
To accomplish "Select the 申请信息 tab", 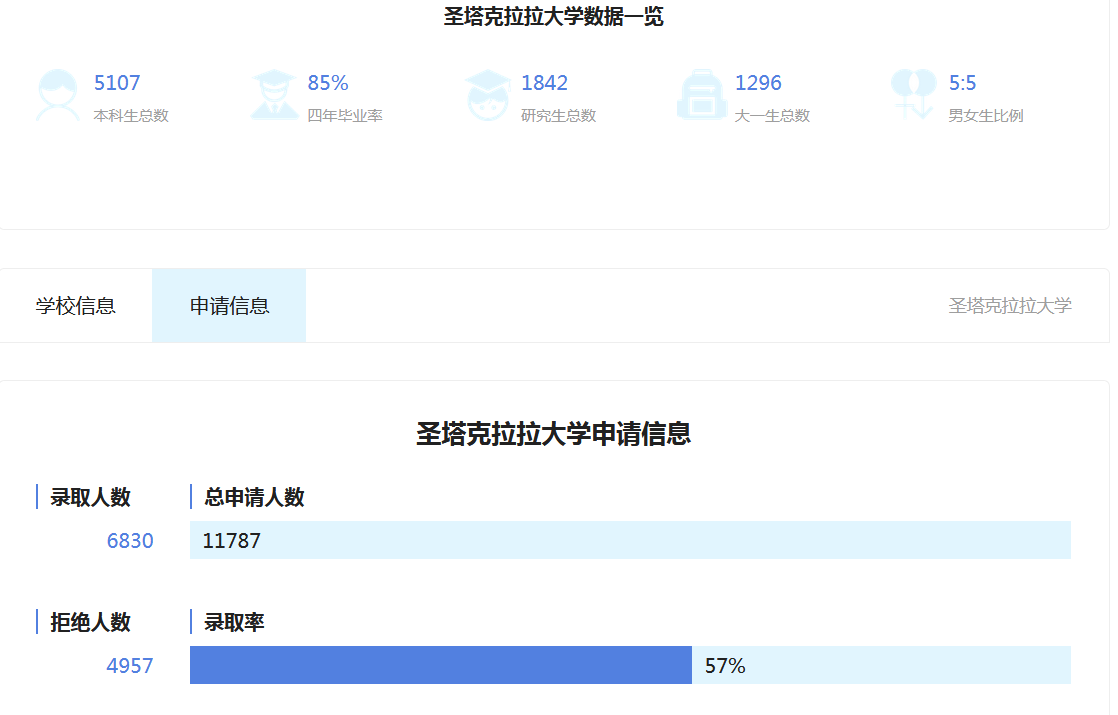I will pos(229,306).
